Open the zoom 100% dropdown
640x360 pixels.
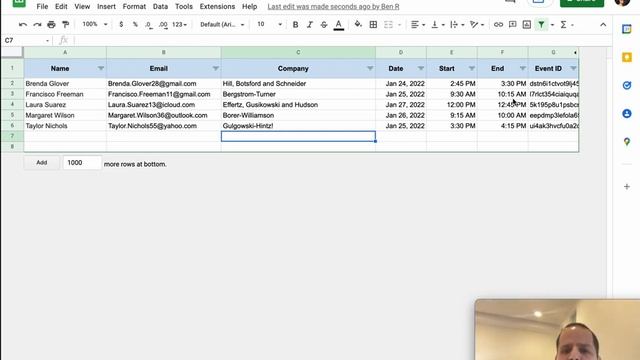click(x=95, y=24)
